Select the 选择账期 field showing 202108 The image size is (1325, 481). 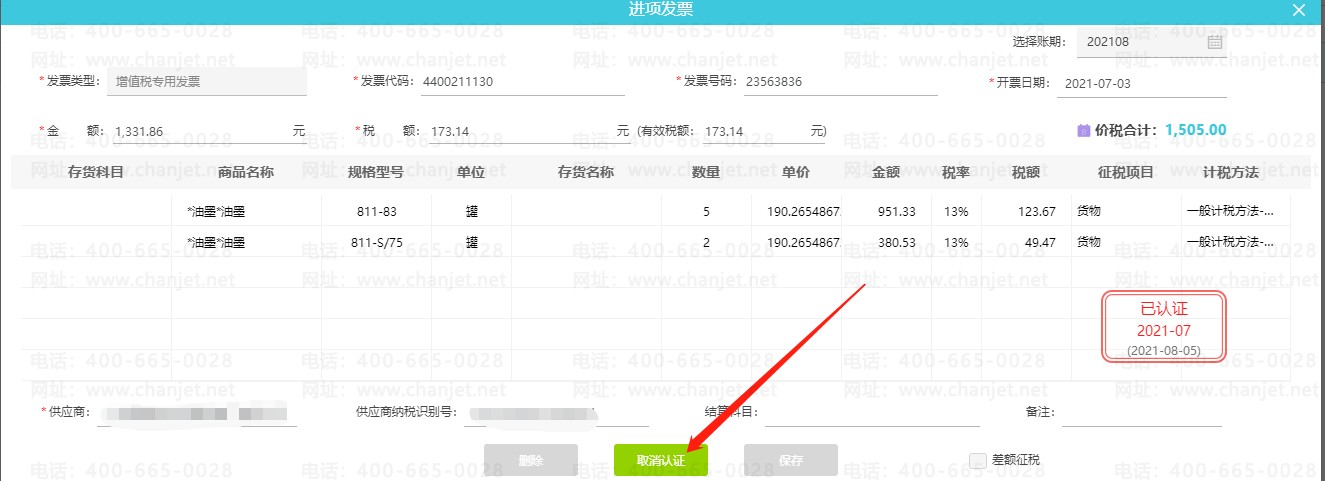(x=1153, y=43)
